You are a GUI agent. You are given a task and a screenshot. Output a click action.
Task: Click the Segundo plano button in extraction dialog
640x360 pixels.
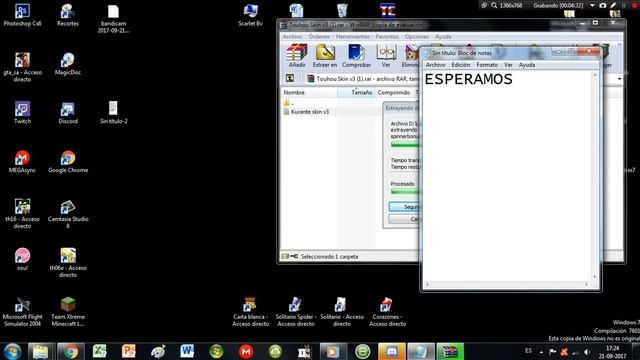point(404,207)
